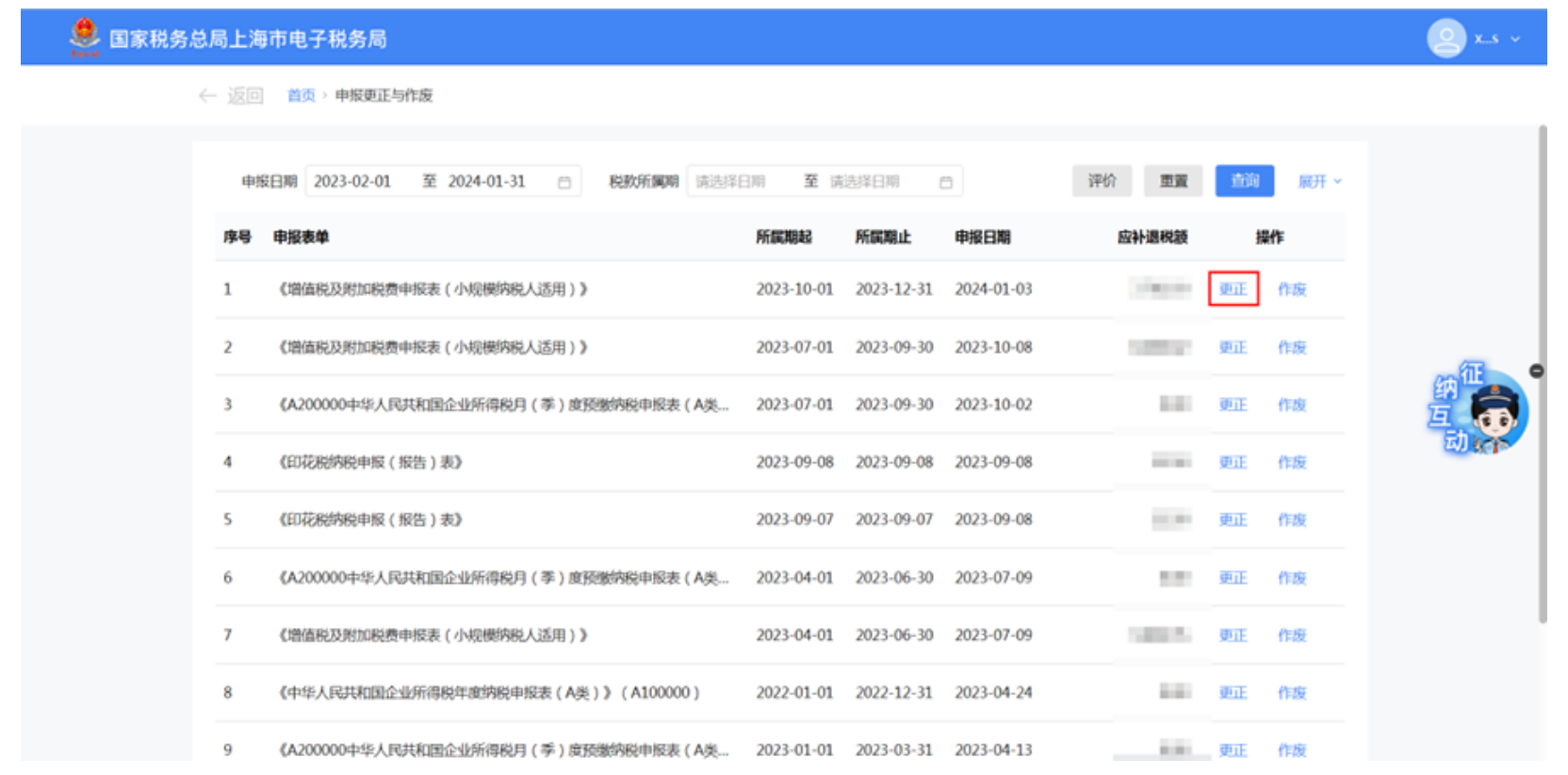Open the 申报日期 calendar icon
The width and height of the screenshot is (1568, 775).
click(564, 182)
